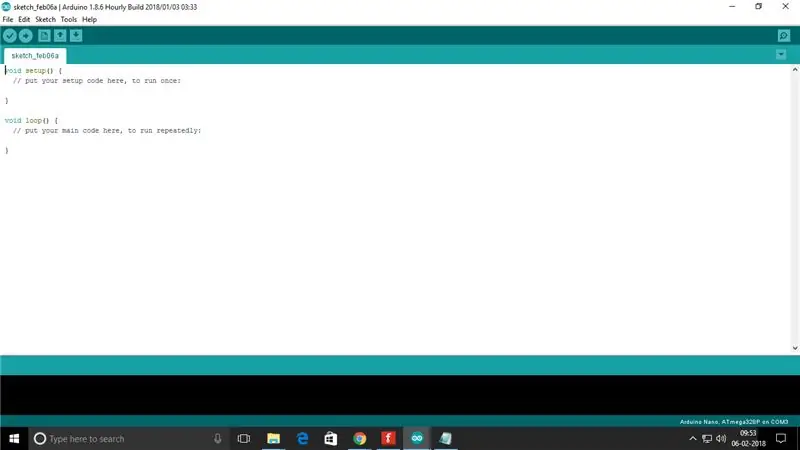800x450 pixels.
Task: Expand the tab options dropdown arrow
Action: tap(781, 55)
